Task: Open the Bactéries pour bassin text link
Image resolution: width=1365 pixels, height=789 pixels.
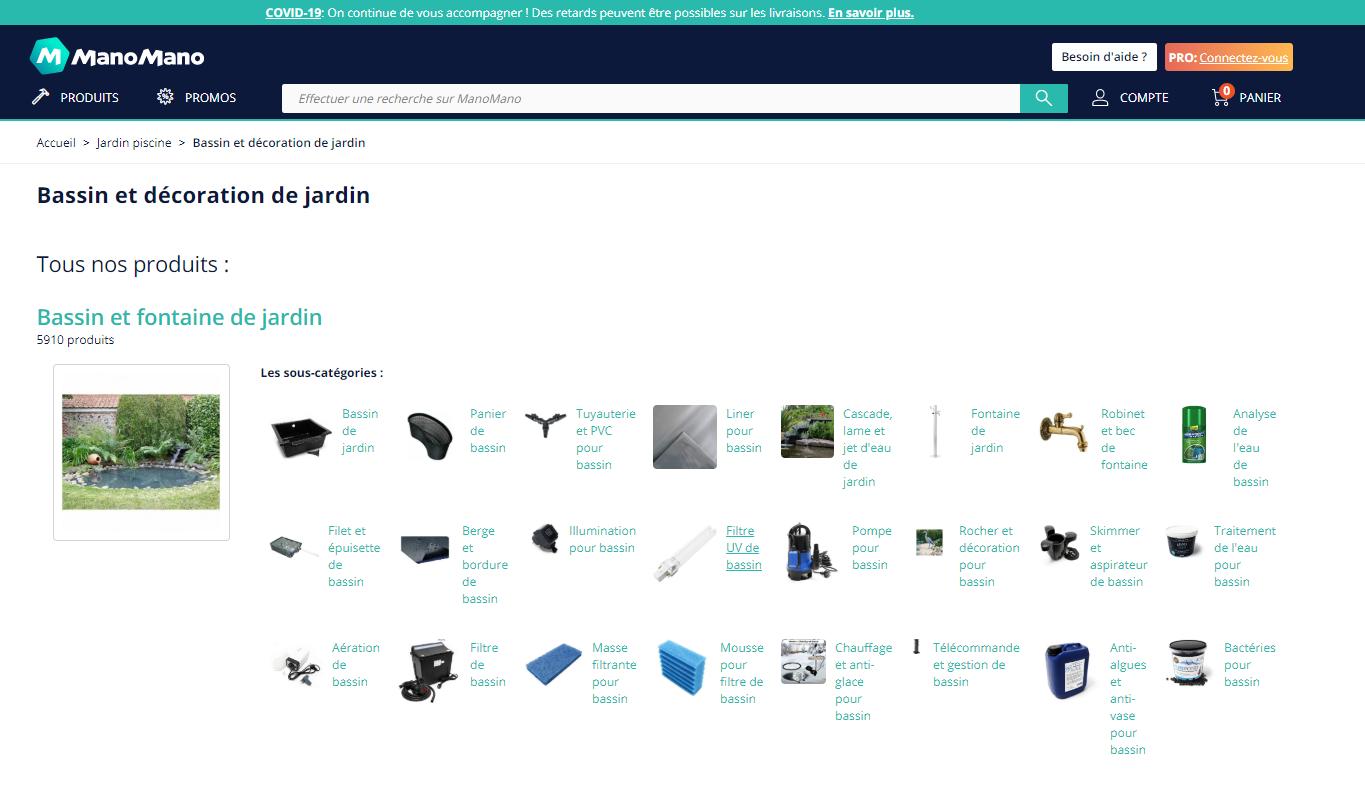Action: [x=1249, y=665]
